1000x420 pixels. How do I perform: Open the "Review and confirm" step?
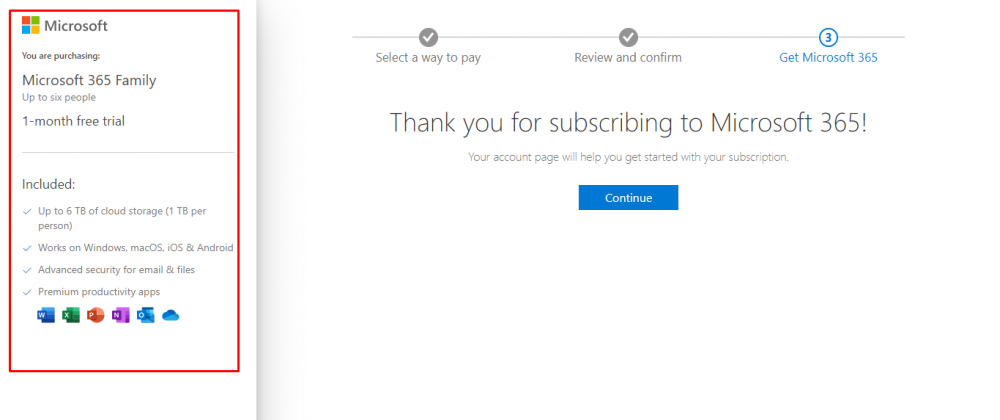[x=628, y=58]
